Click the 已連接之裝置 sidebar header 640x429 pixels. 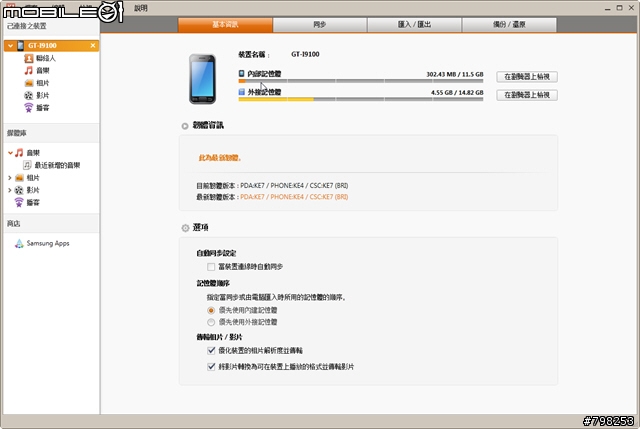[27, 26]
